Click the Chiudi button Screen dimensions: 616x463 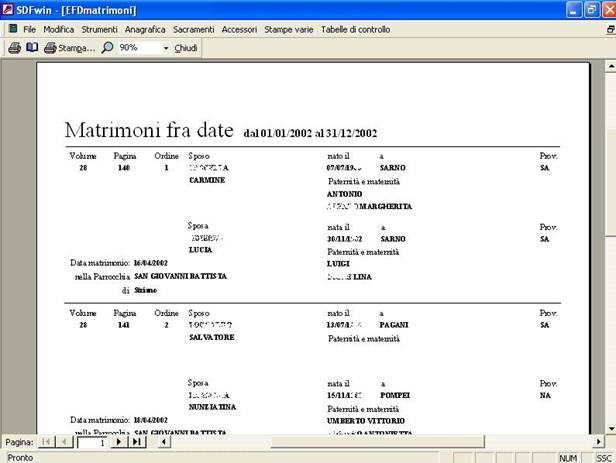(186, 48)
